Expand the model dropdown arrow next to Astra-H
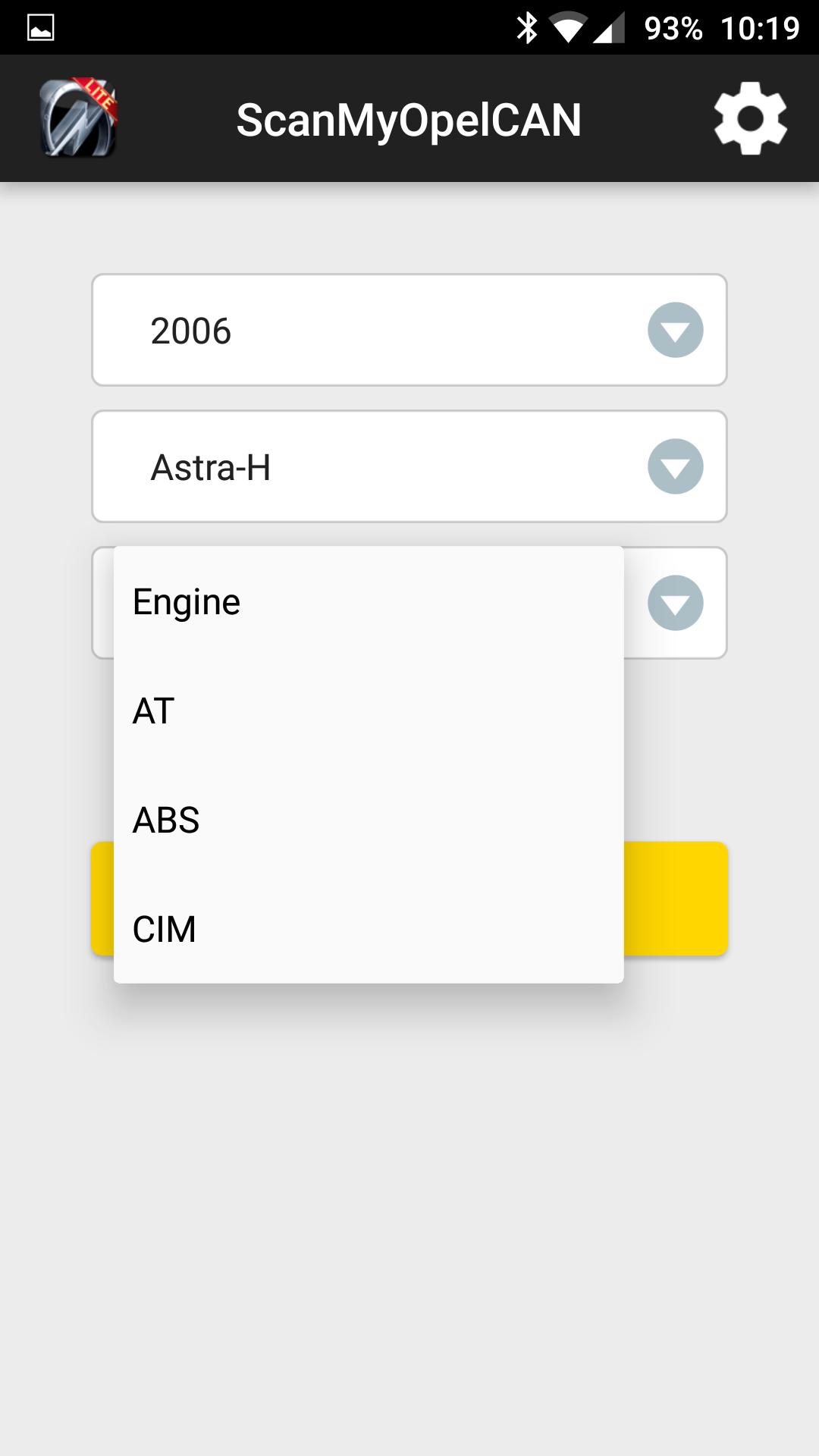 pos(675,466)
